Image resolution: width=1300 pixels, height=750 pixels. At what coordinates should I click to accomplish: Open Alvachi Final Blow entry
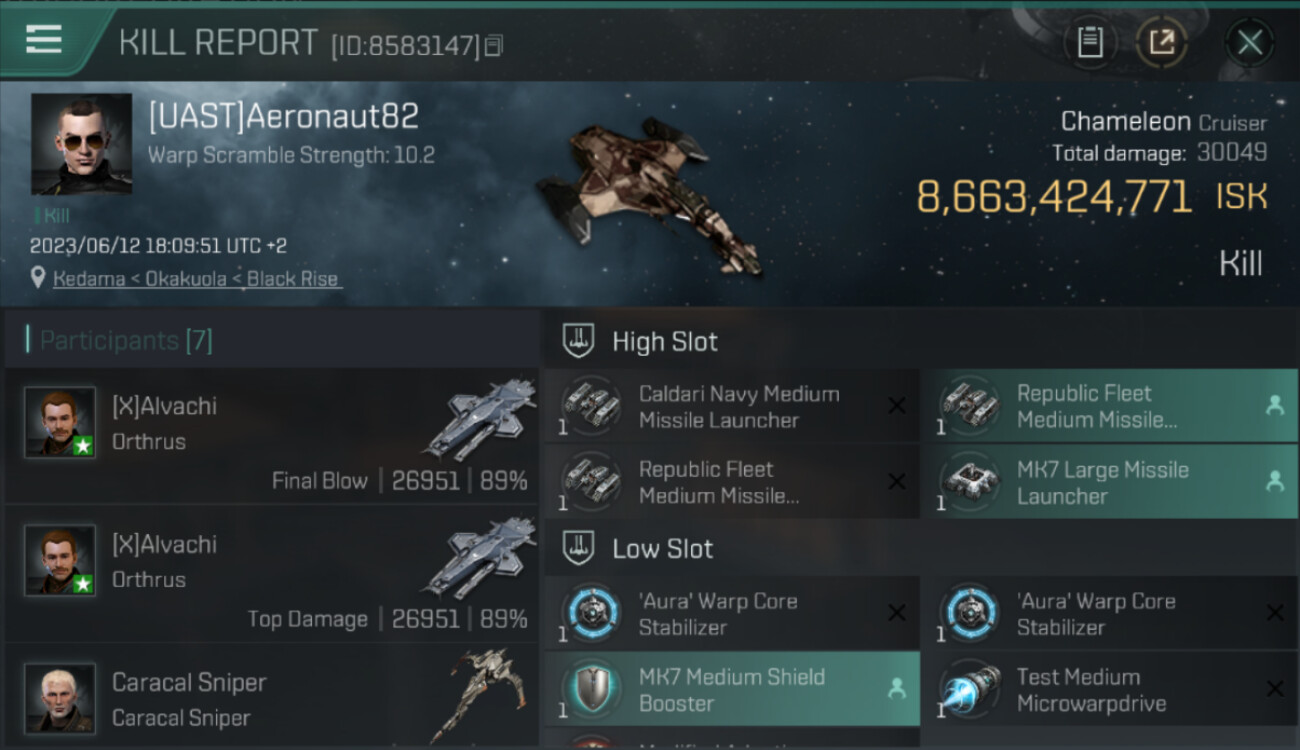272,436
